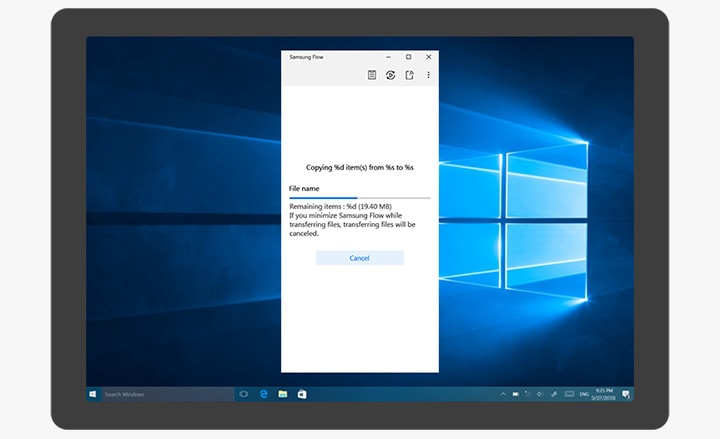Image resolution: width=720 pixels, height=439 pixels.
Task: Open File Explorer from the taskbar
Action: pos(283,394)
